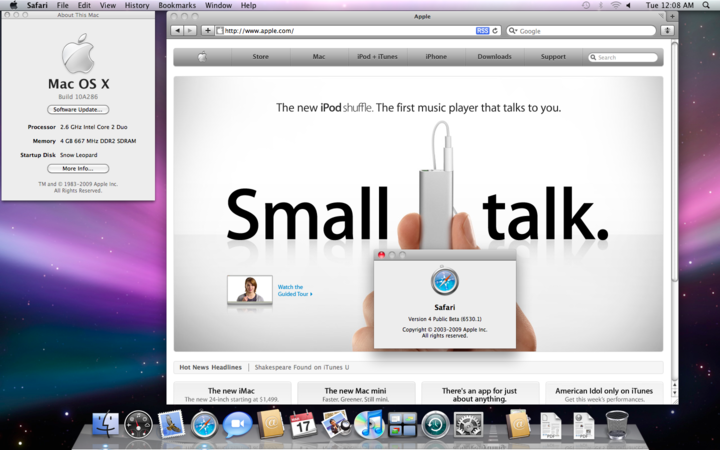Viewport: 720px width, 450px height.
Task: Select the iPod + iTunes navigation tab
Action: [377, 57]
